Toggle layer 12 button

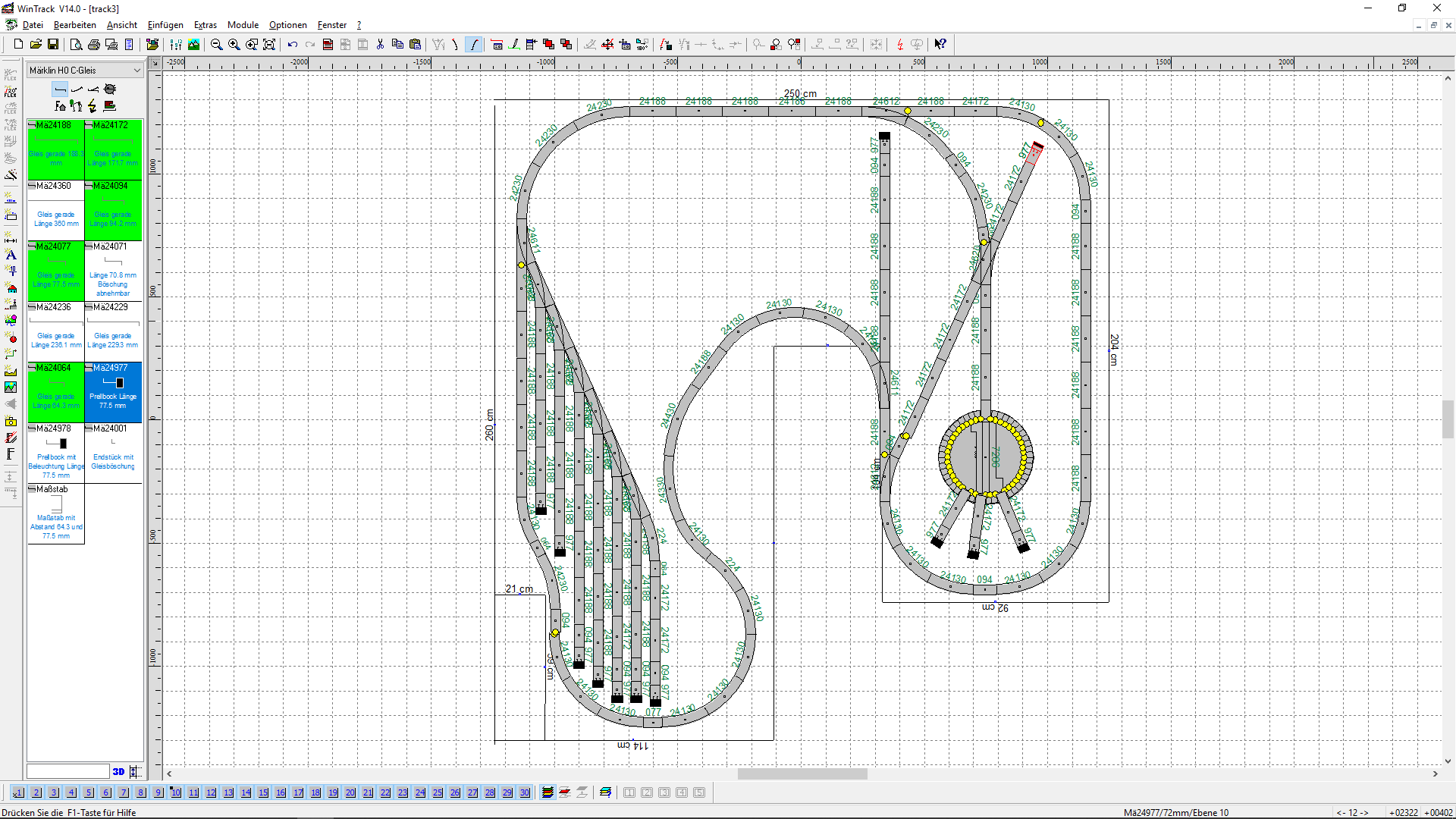[211, 792]
